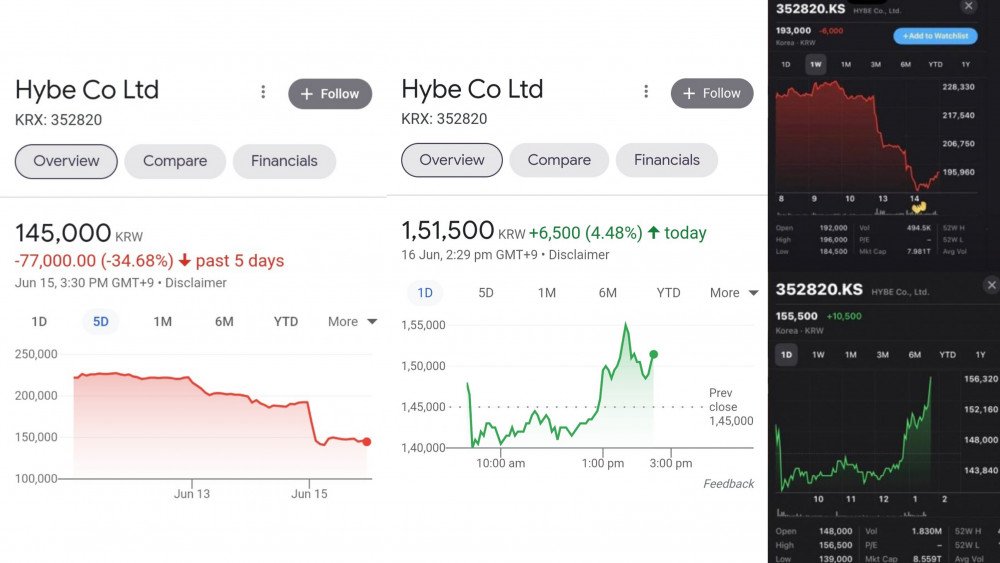Expand the More dropdown in middle chart ranges

[x=734, y=293]
